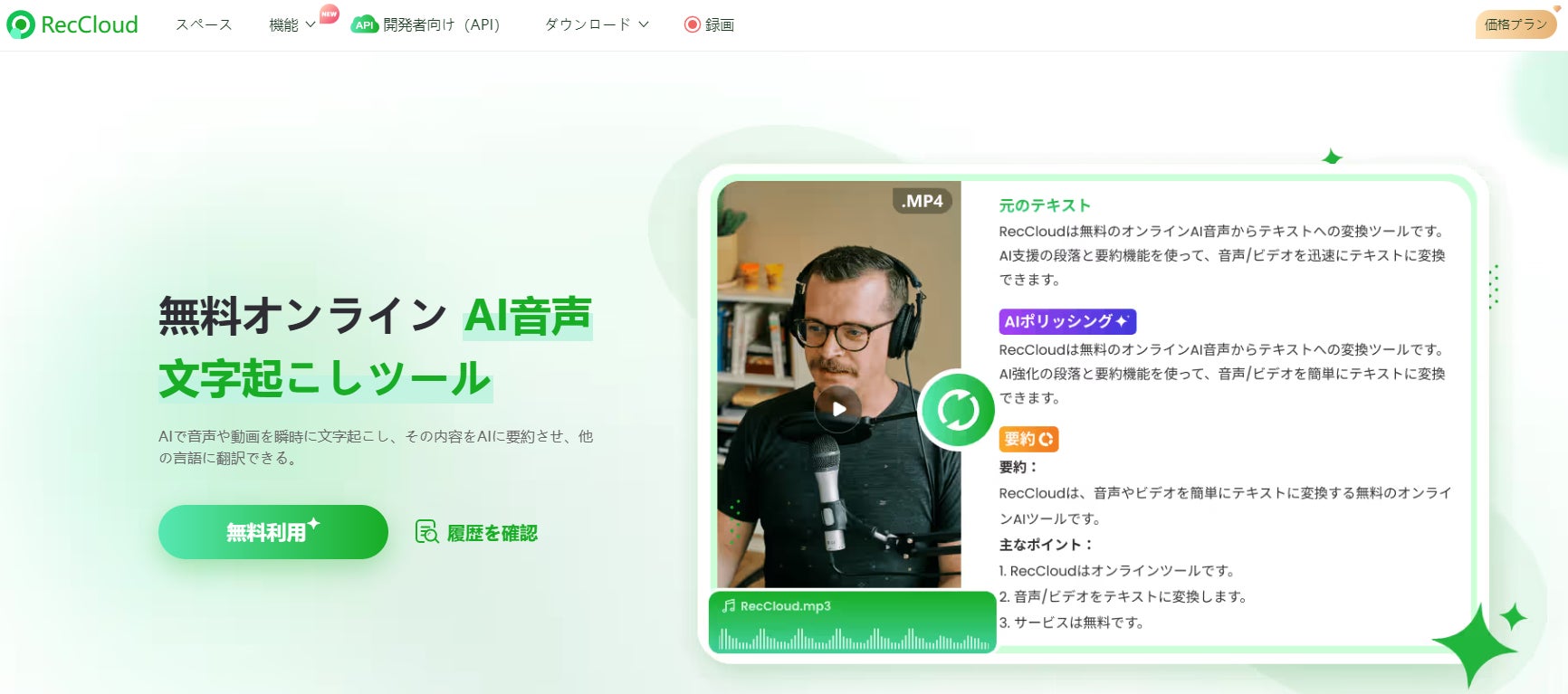Click the 主なポイント： label

1047,545
